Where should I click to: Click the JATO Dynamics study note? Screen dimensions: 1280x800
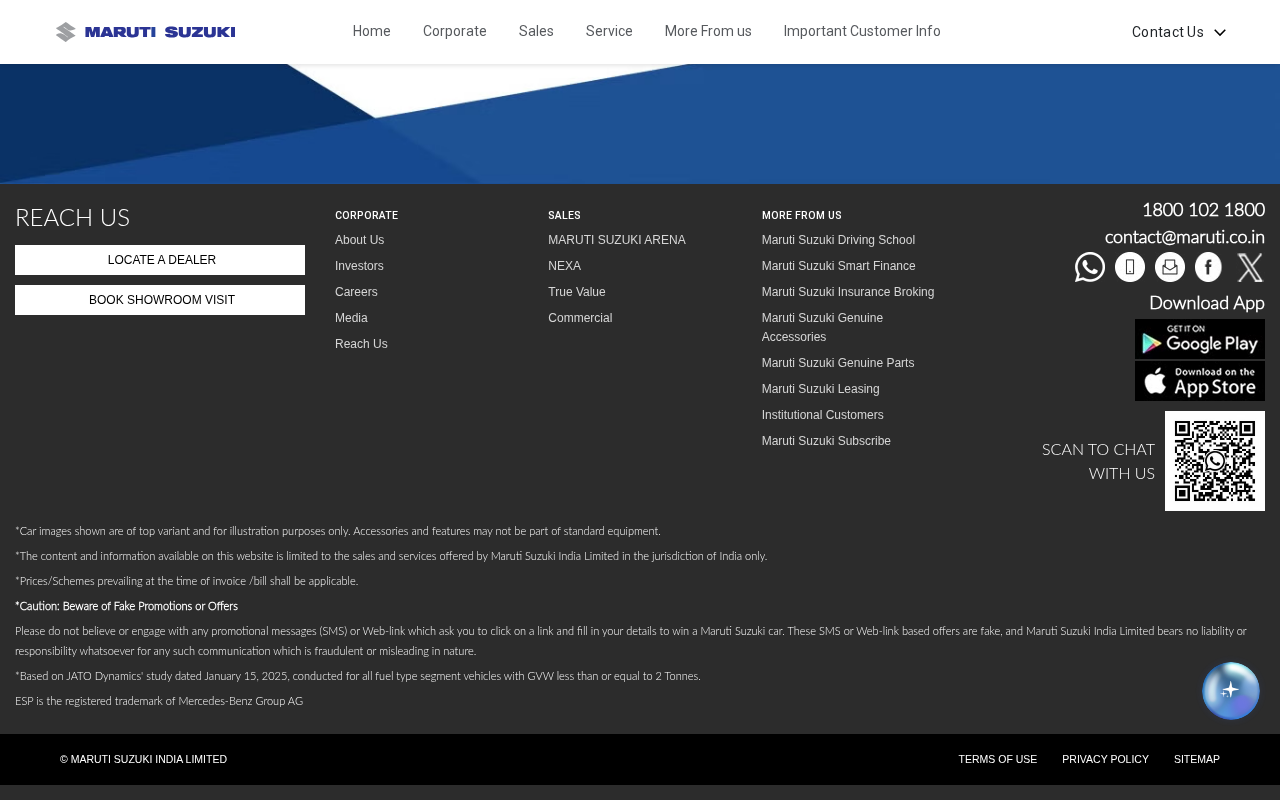pyautogui.click(x=358, y=676)
